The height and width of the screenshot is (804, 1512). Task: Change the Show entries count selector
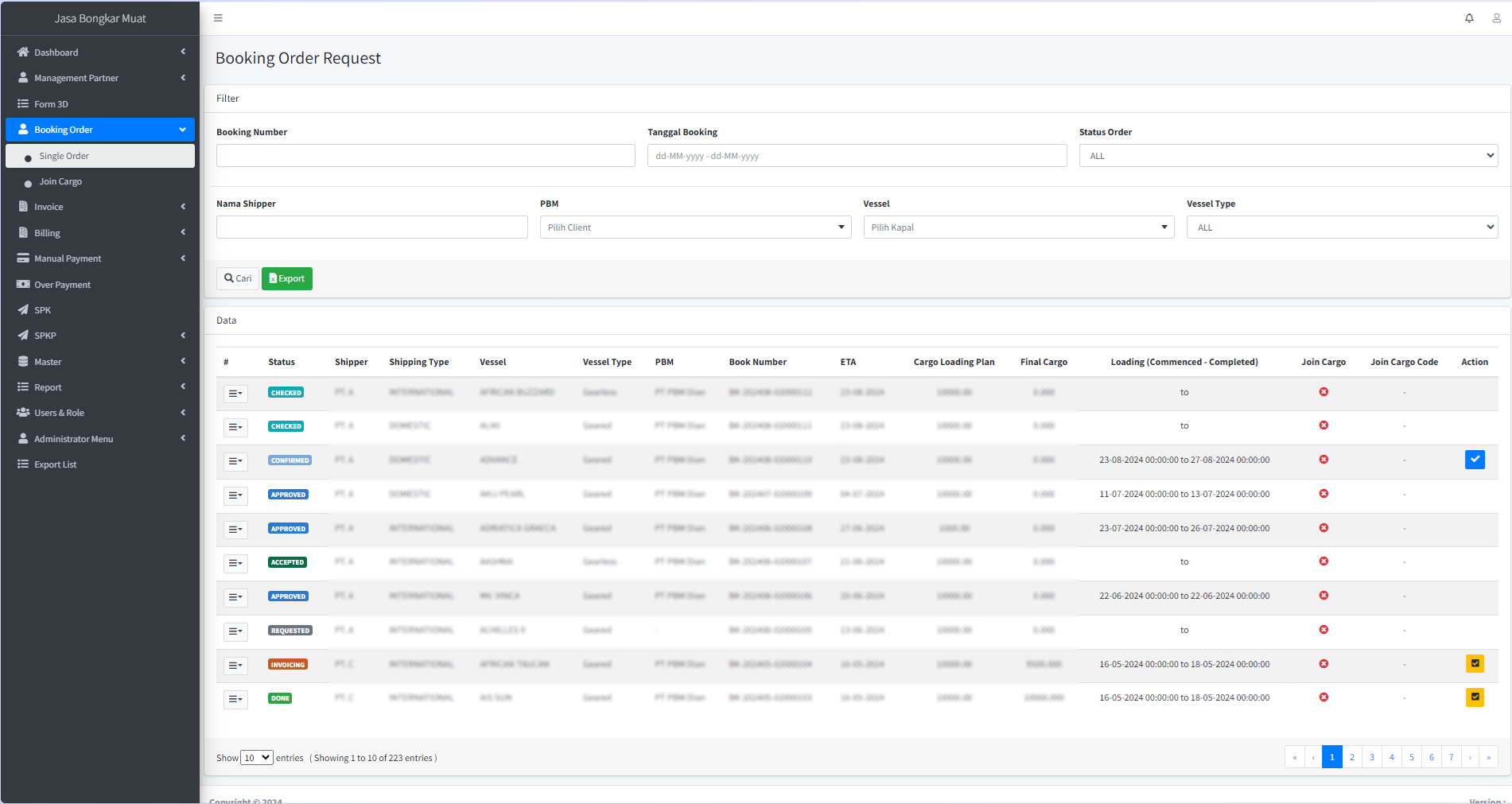[256, 757]
